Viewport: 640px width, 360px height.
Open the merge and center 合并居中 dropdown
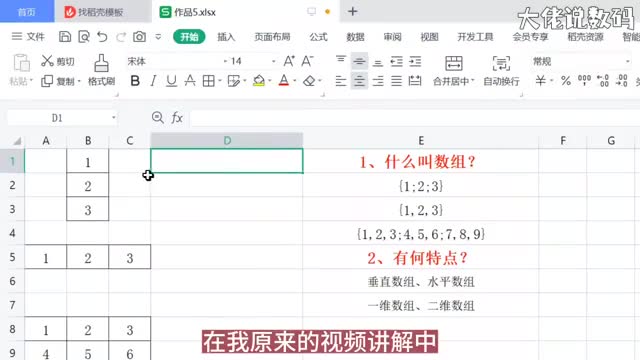tap(473, 81)
